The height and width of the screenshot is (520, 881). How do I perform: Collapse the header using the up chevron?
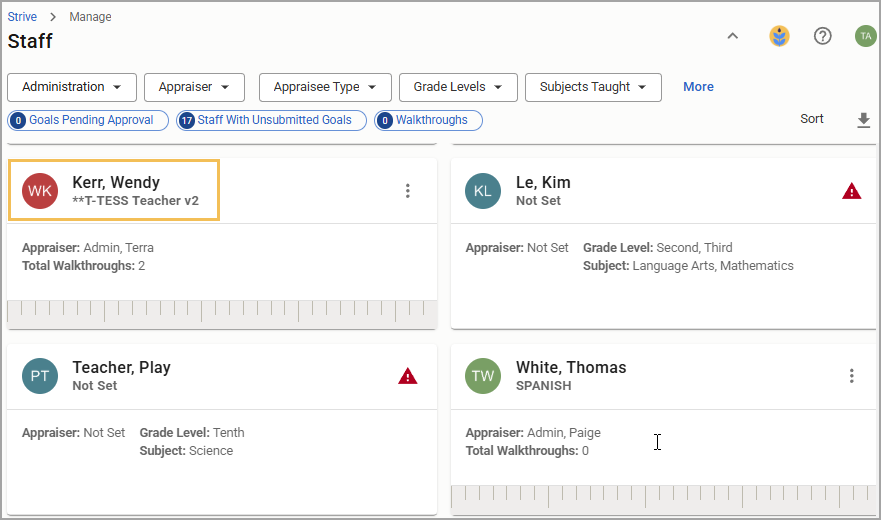(733, 37)
